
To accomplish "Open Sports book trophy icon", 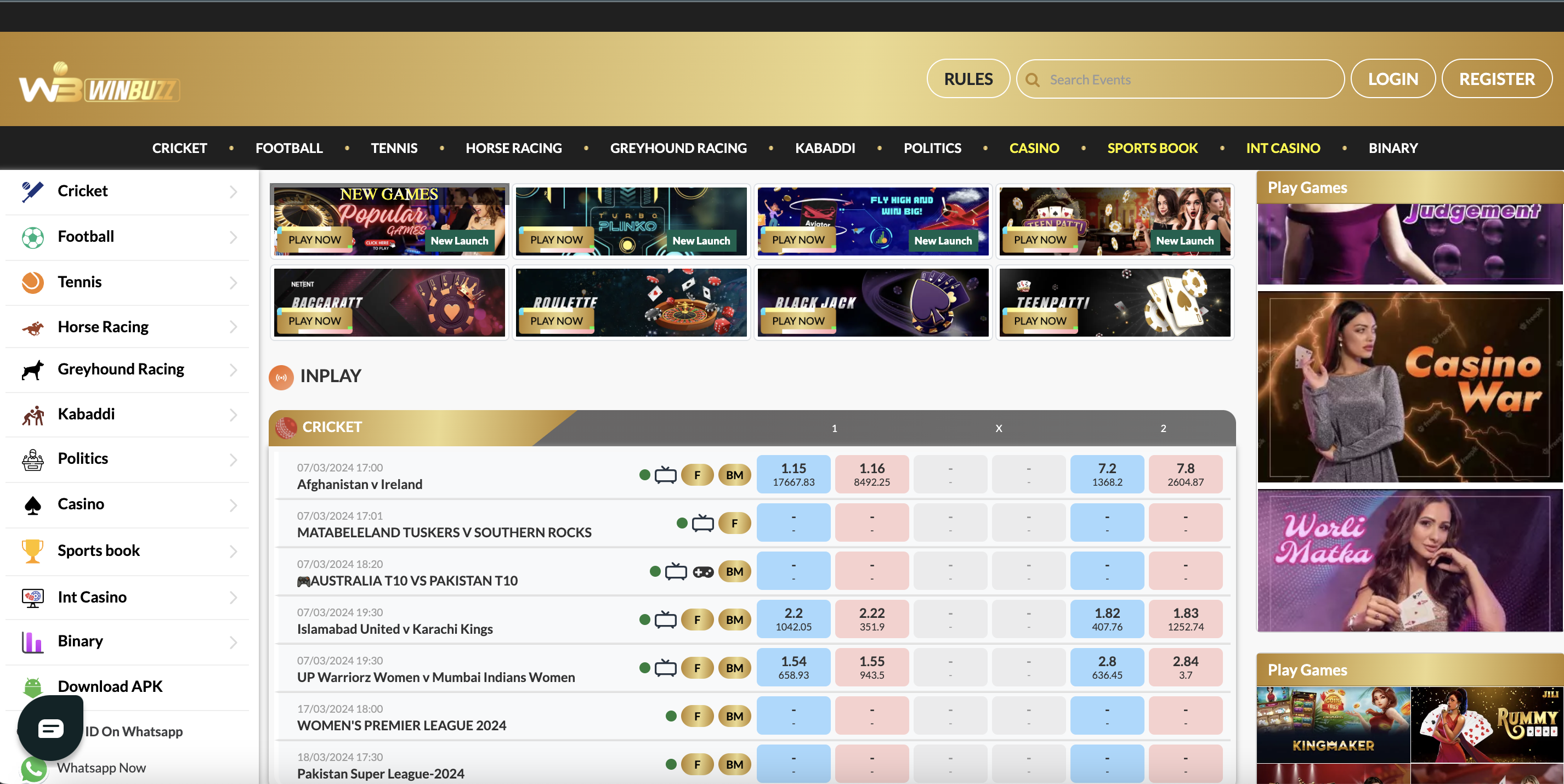I will (x=32, y=551).
